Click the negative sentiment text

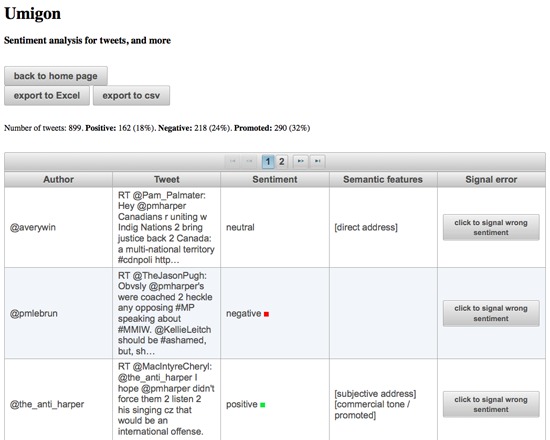243,313
